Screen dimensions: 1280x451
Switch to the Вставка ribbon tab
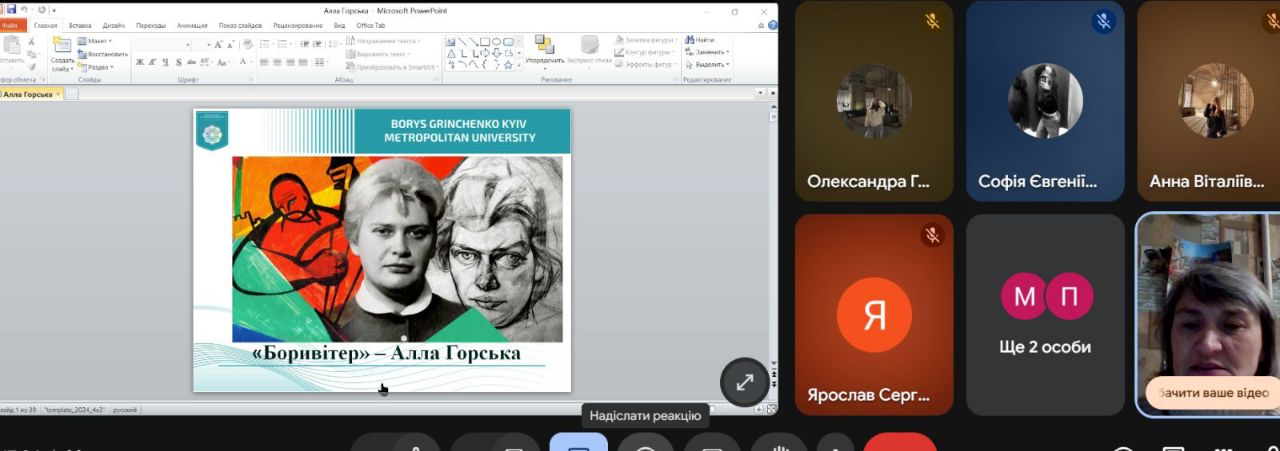(x=80, y=25)
